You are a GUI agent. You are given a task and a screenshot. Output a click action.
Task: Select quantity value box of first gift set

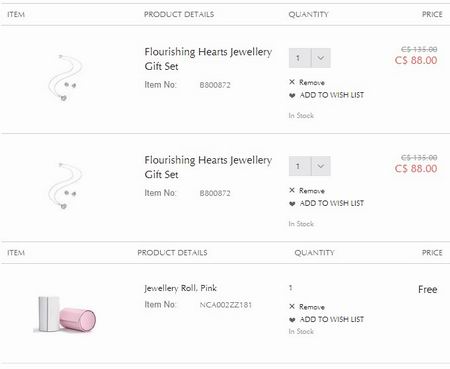pyautogui.click(x=300, y=58)
